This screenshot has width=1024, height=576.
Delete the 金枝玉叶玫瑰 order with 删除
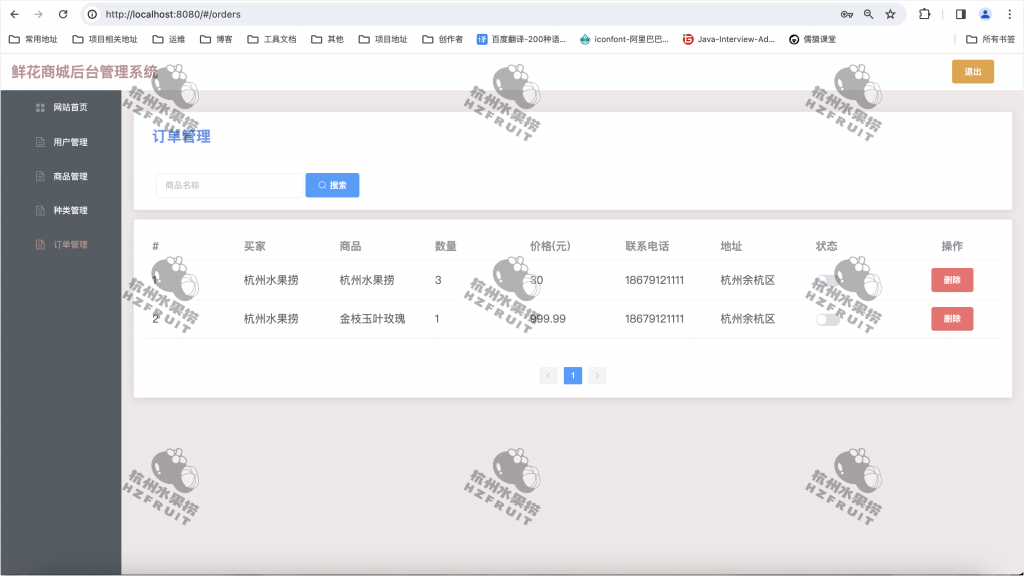point(951,318)
